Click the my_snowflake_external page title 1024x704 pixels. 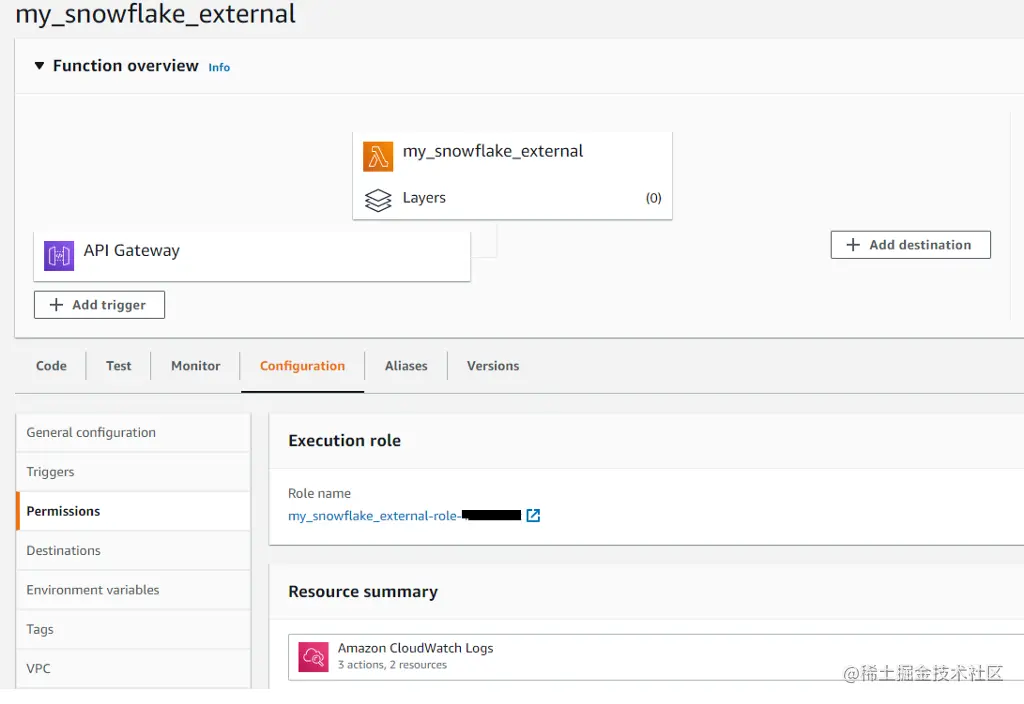(x=155, y=14)
